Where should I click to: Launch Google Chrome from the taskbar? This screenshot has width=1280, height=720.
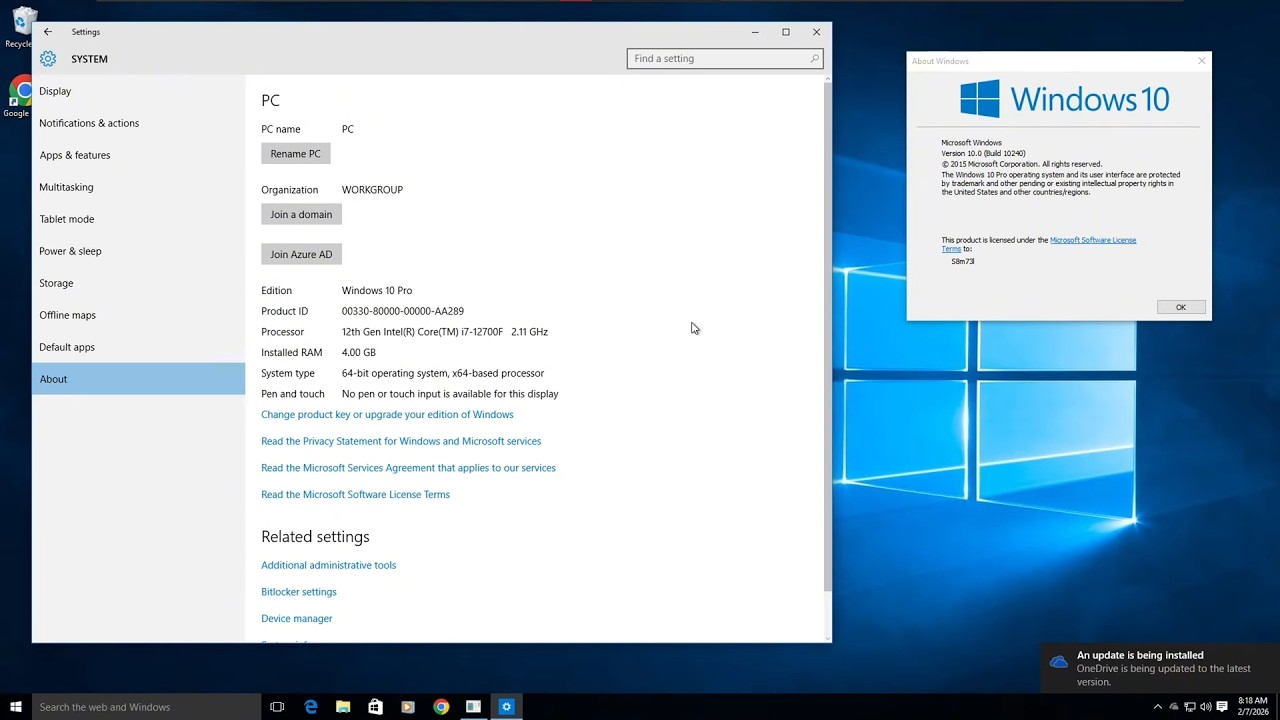click(441, 707)
